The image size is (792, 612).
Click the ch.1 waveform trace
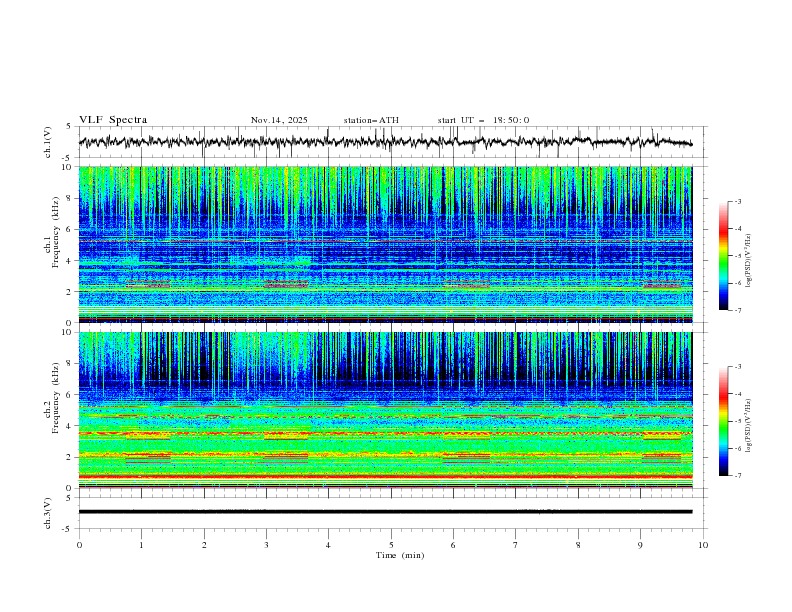[x=385, y=142]
